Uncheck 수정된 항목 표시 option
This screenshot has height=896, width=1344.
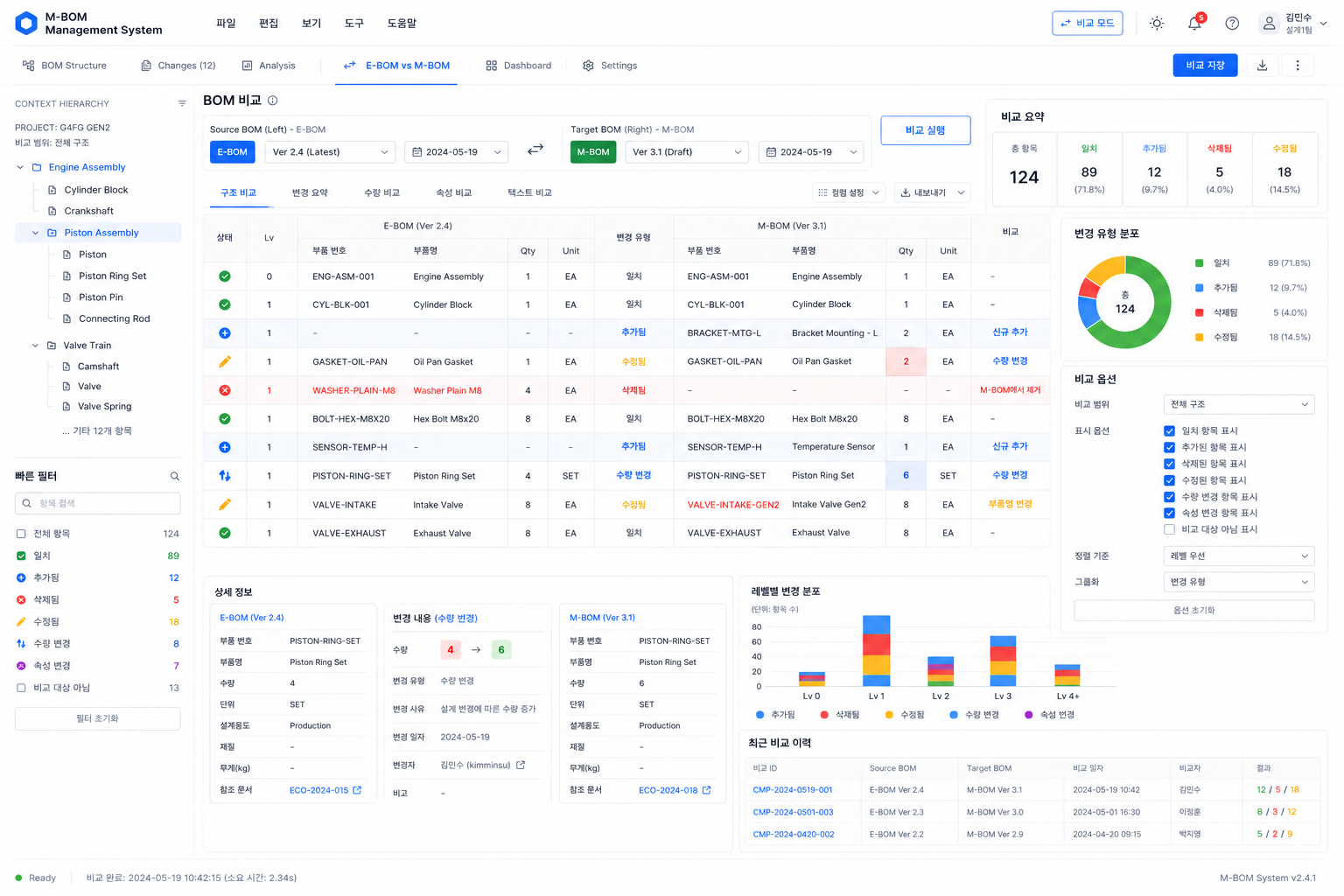pos(1169,480)
